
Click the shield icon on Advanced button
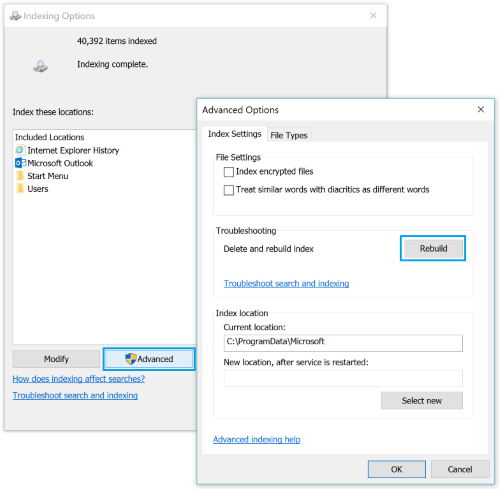[x=131, y=359]
